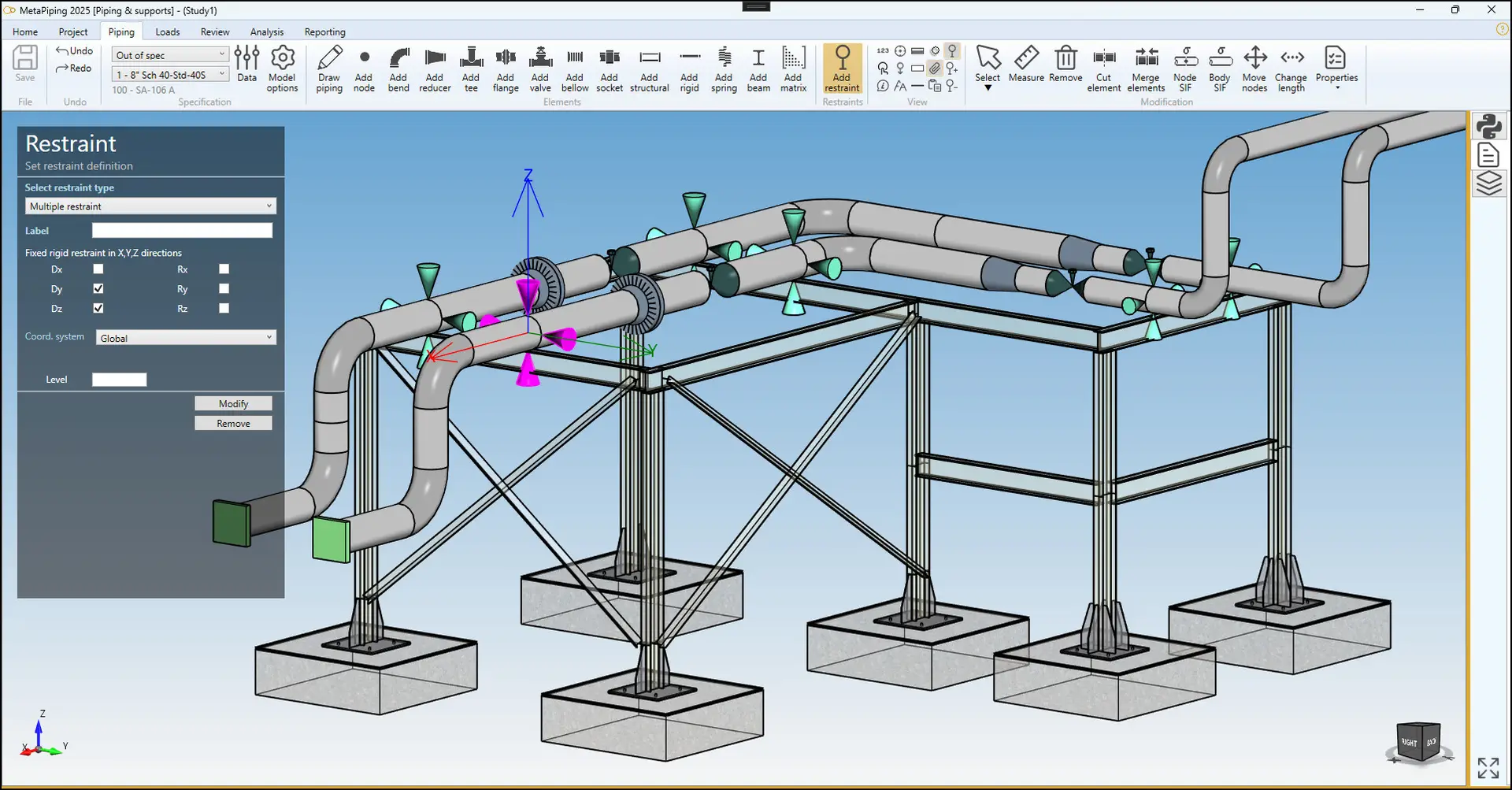Switch to the Analysis tab

pyautogui.click(x=267, y=32)
